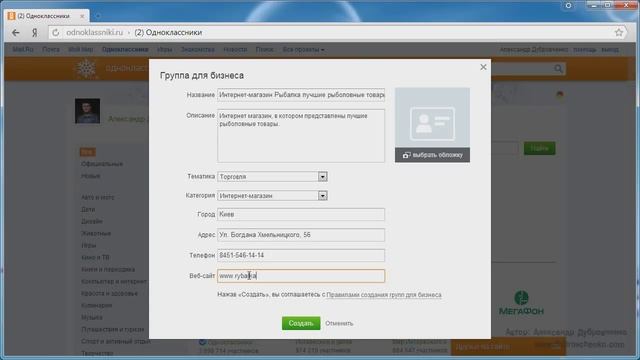640x360 pixels.
Task: Open the Официальные groups category
Action: click(102, 164)
